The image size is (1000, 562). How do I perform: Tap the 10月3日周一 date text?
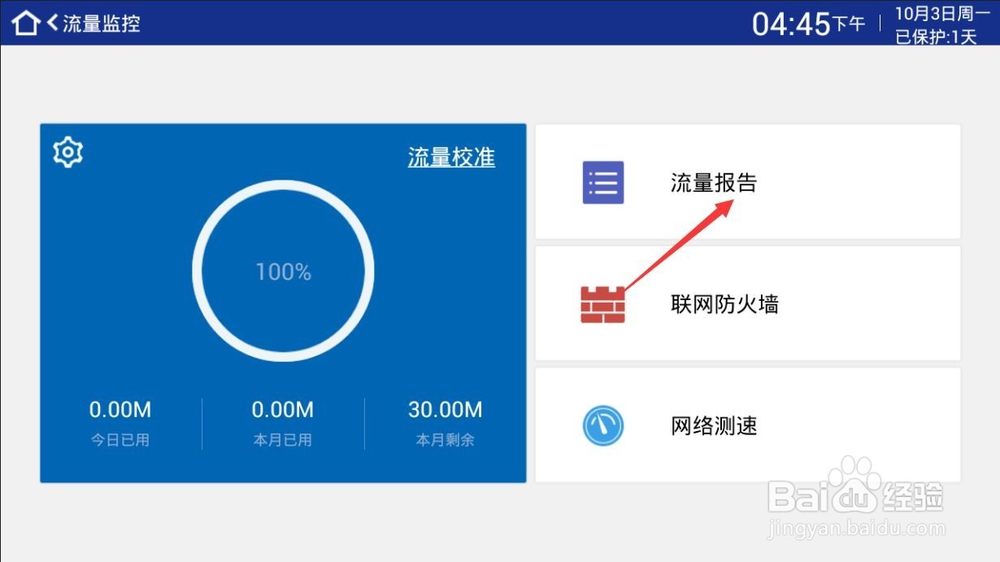tap(943, 13)
